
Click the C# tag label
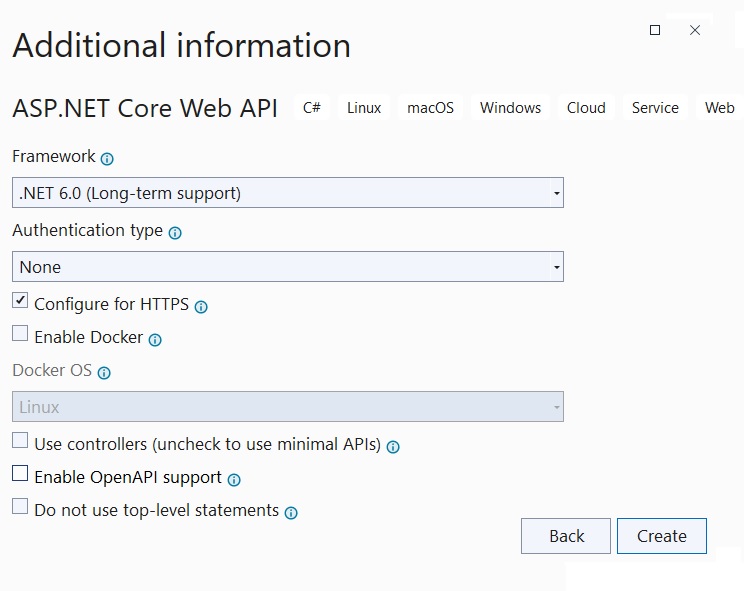click(x=312, y=108)
